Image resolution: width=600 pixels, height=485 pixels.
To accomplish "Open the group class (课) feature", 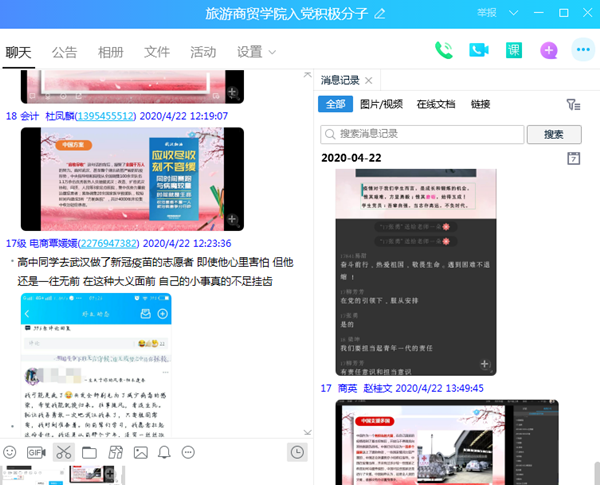I will pyautogui.click(x=514, y=51).
